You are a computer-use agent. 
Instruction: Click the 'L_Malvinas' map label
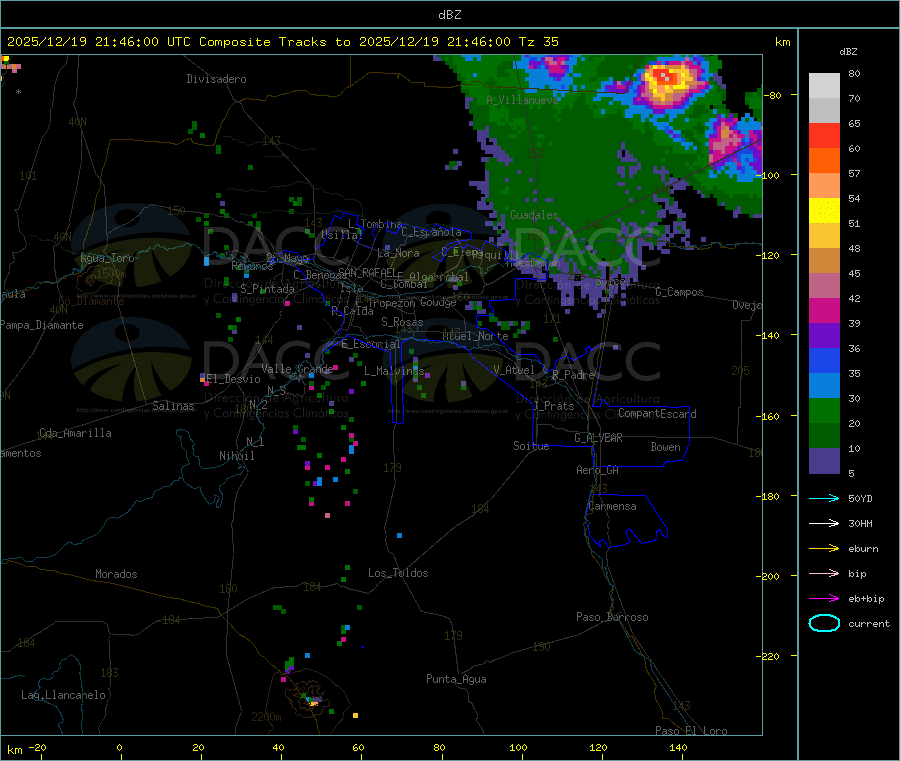coord(394,371)
